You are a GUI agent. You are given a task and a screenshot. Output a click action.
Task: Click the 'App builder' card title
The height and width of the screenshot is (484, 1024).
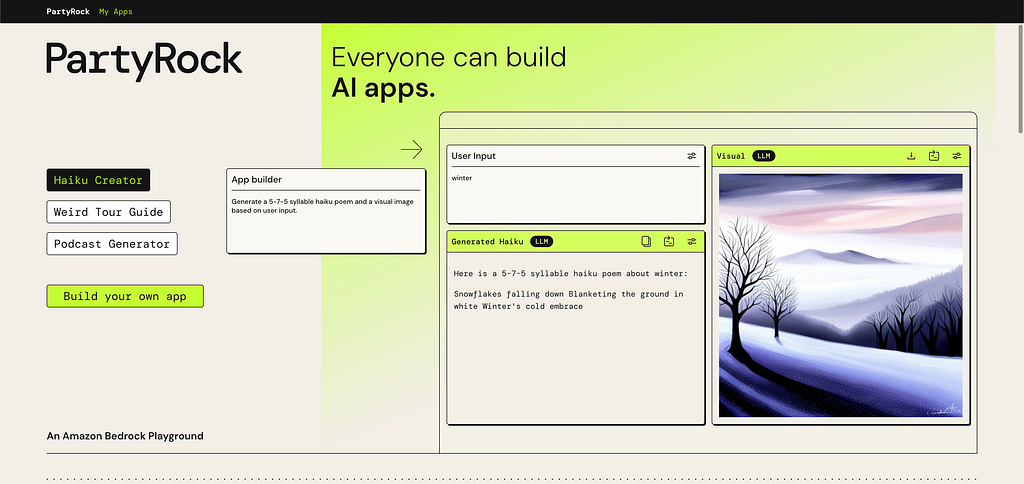(x=257, y=180)
